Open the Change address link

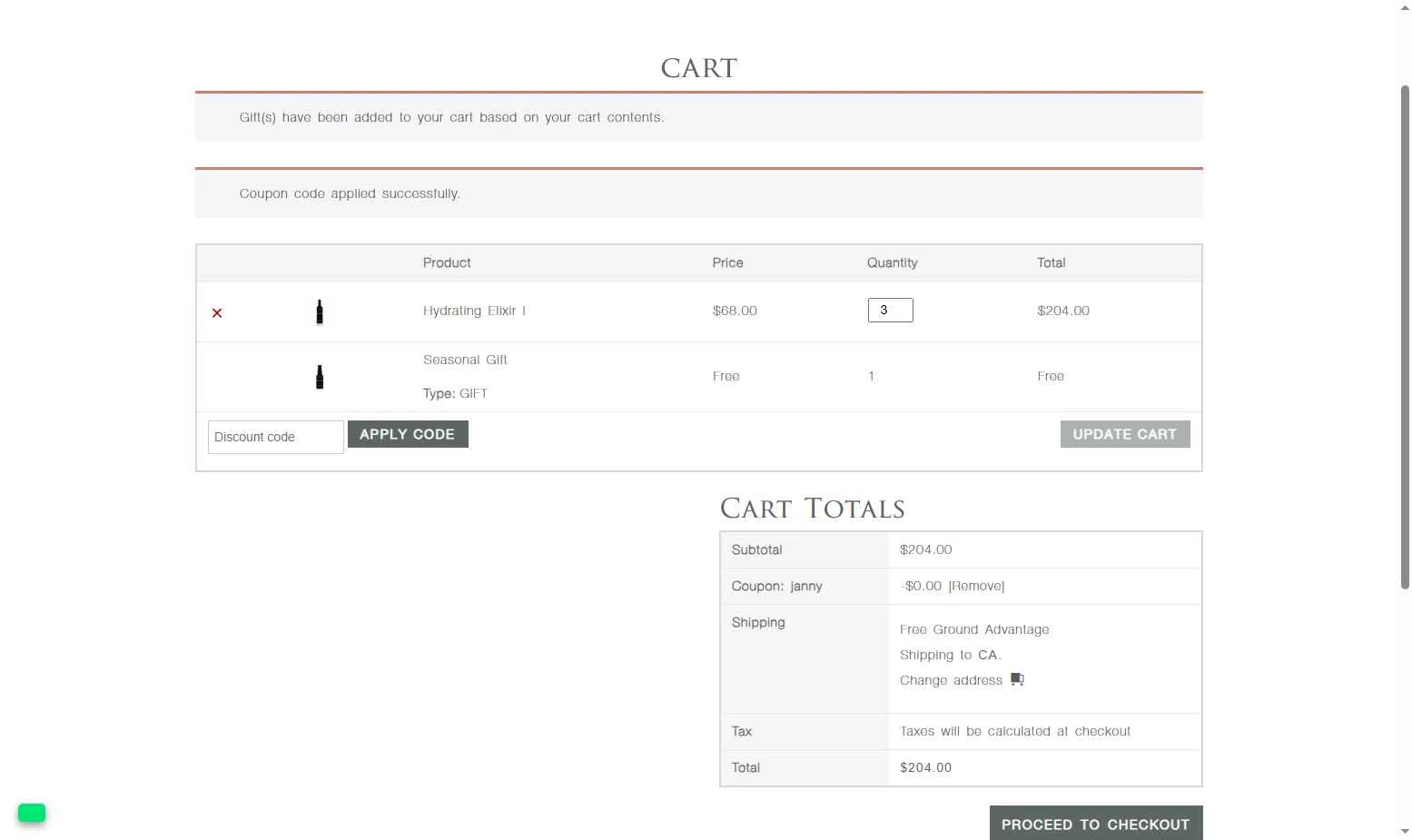point(951,680)
